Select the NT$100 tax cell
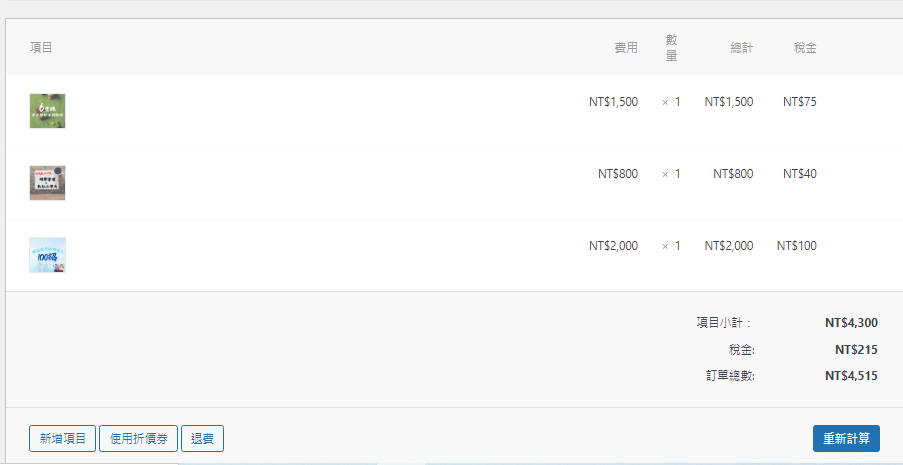This screenshot has width=903, height=465. pyautogui.click(x=797, y=246)
